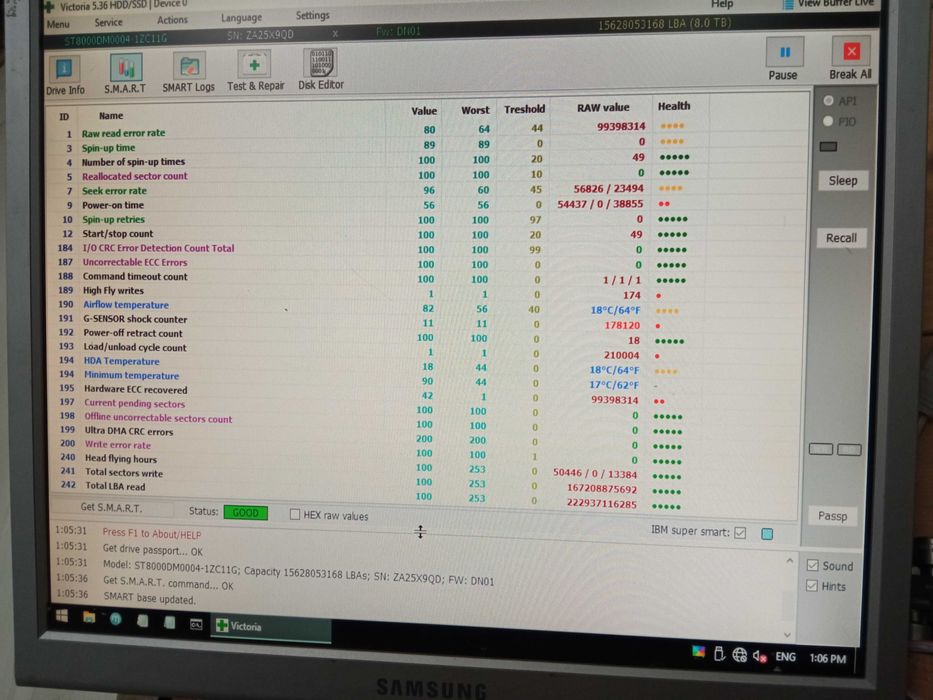Click the log scroll-up arrow

(790, 561)
